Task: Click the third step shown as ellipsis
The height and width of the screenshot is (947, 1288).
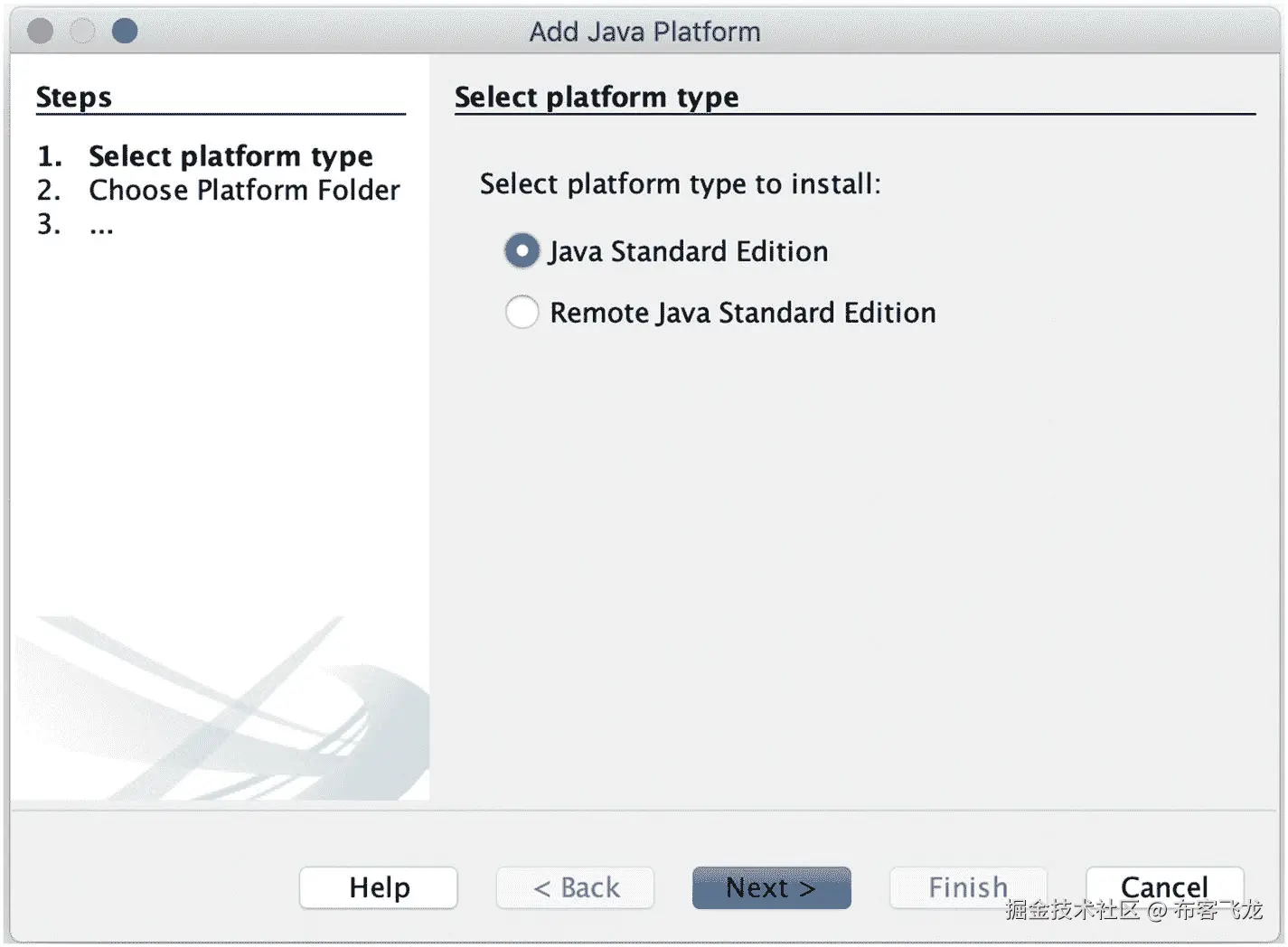Action: point(101,225)
